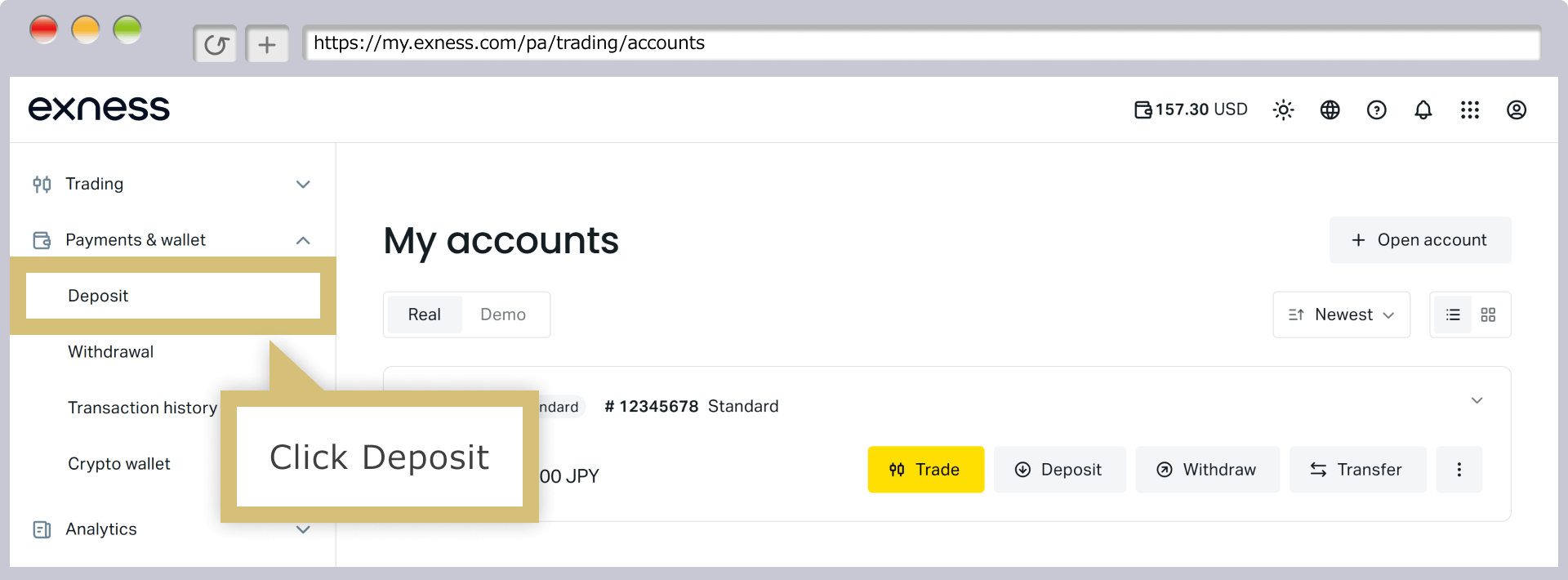Expand the Analytics sidebar section
The height and width of the screenshot is (580, 1568).
(x=303, y=529)
